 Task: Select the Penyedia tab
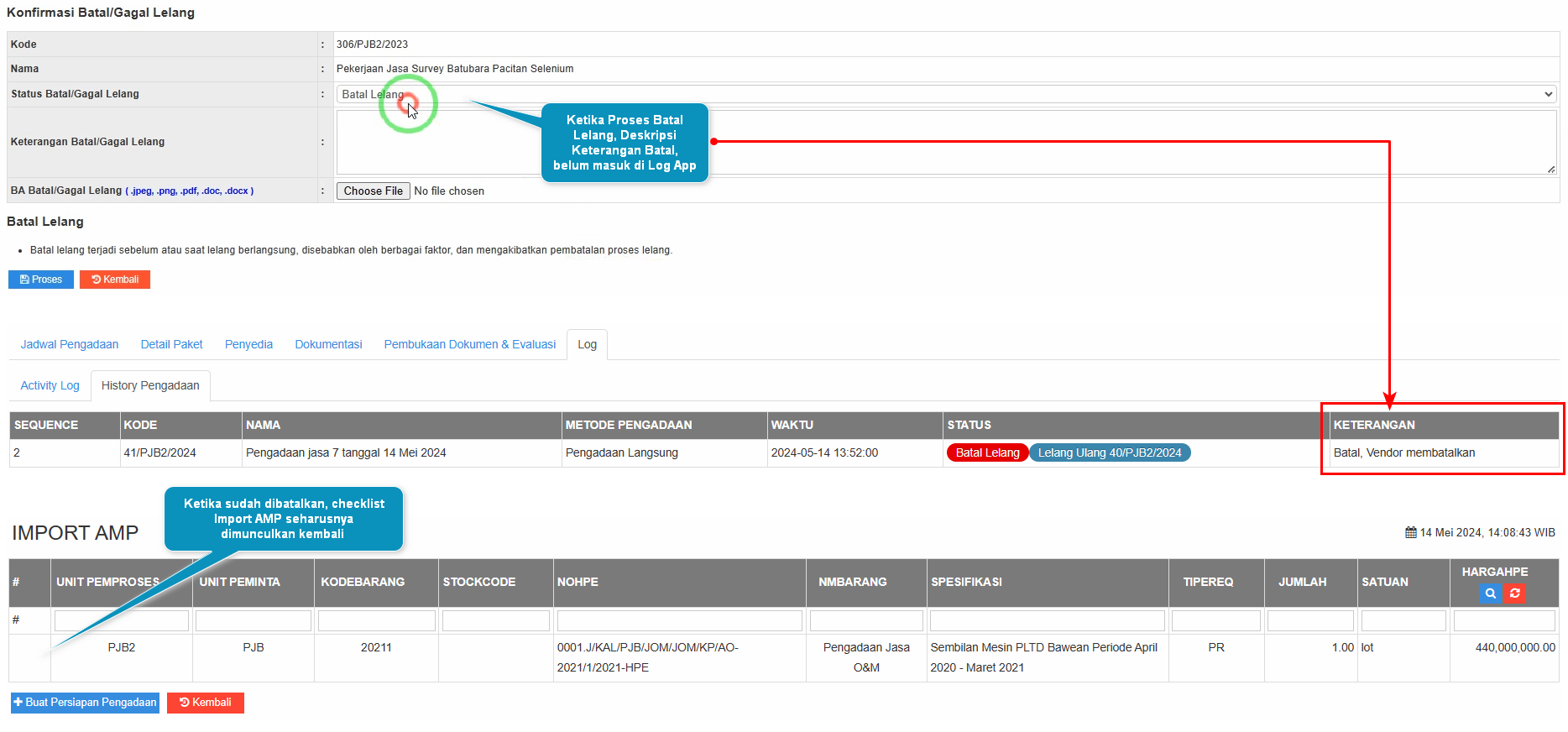[x=248, y=345]
